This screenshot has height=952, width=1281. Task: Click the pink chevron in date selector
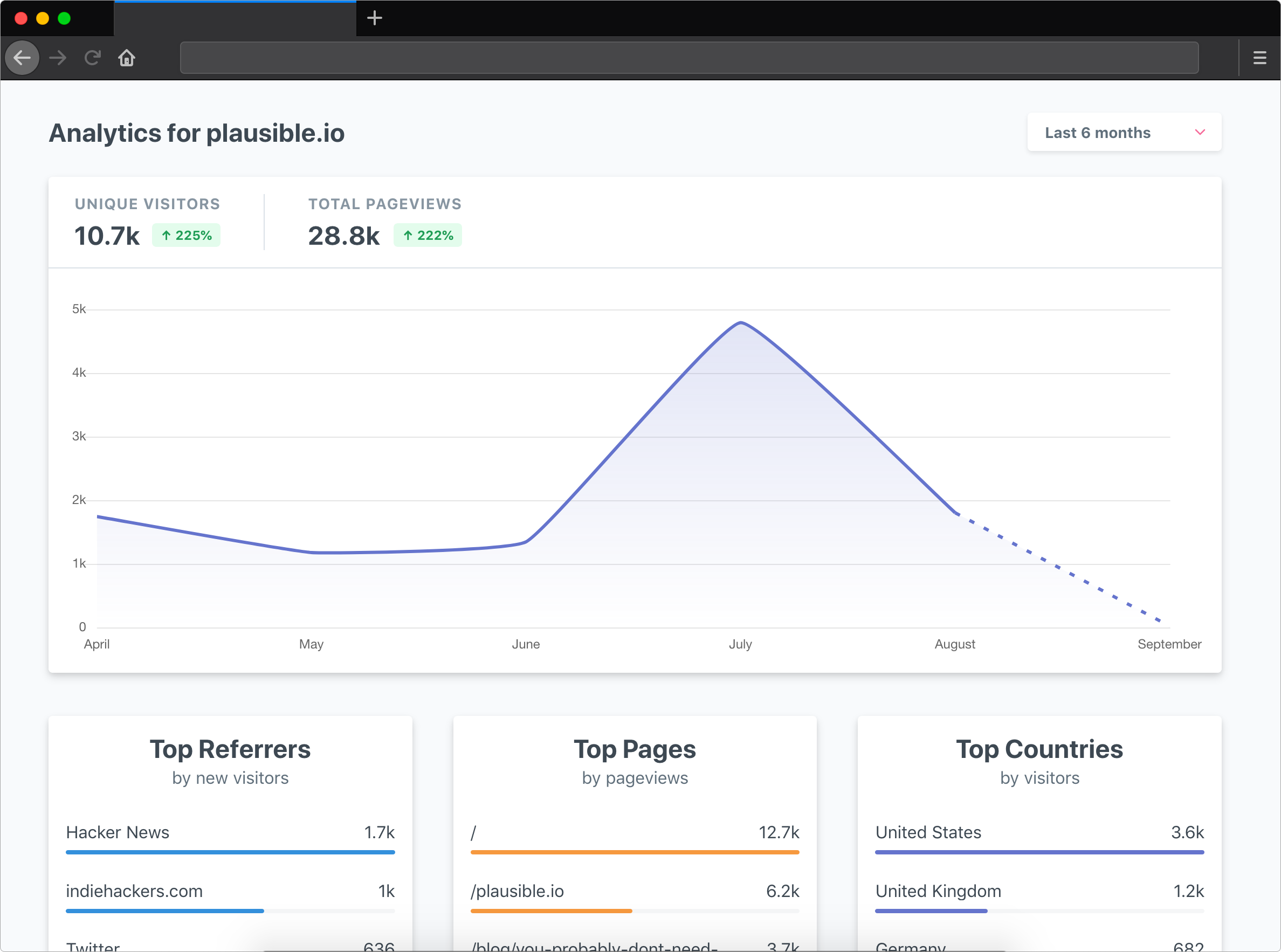point(1200,133)
